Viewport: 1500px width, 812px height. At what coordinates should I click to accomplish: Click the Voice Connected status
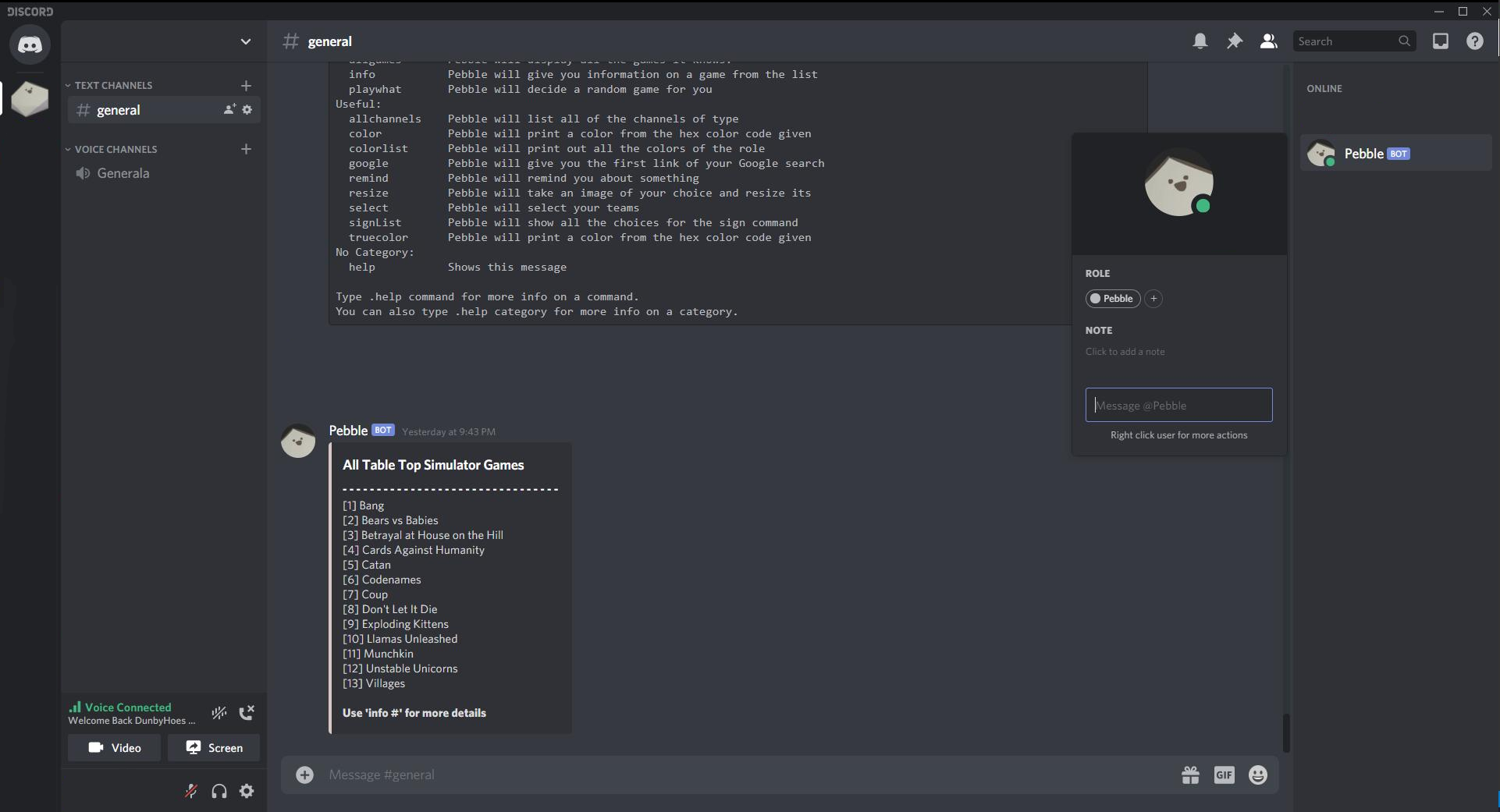coord(127,707)
